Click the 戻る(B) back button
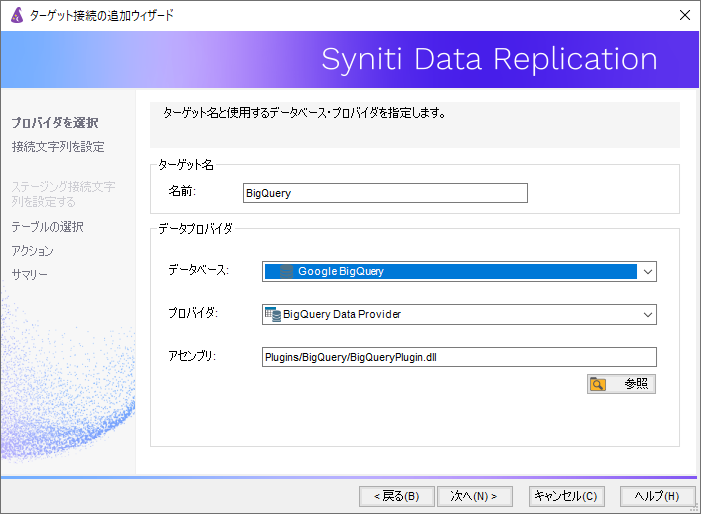 (397, 496)
